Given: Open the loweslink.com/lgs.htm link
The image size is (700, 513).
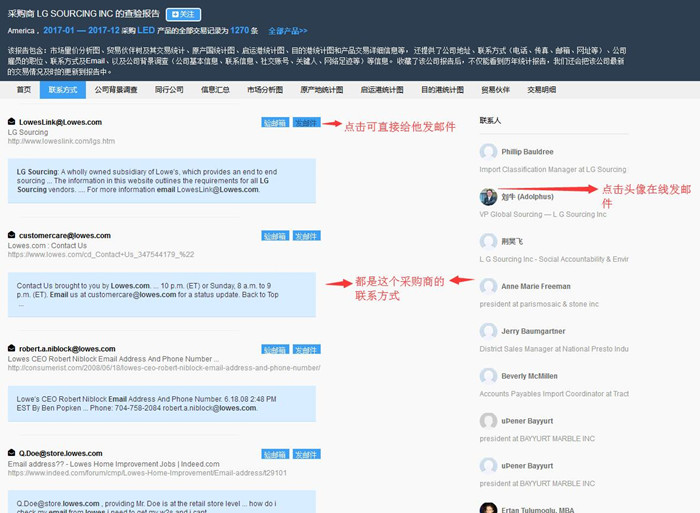Looking at the screenshot, I should point(61,141).
